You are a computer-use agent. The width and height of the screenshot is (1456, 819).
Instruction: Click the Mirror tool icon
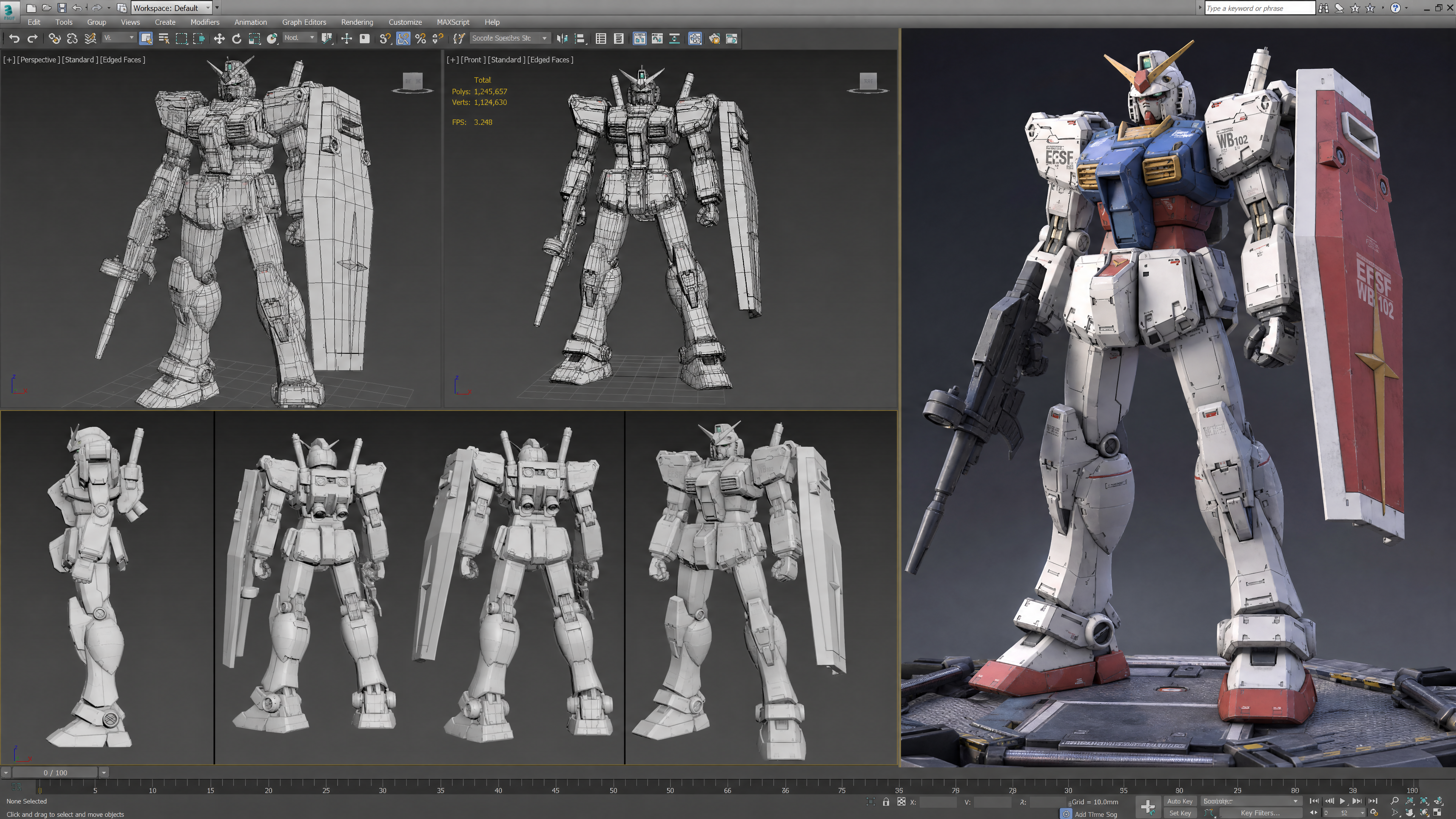[562, 38]
